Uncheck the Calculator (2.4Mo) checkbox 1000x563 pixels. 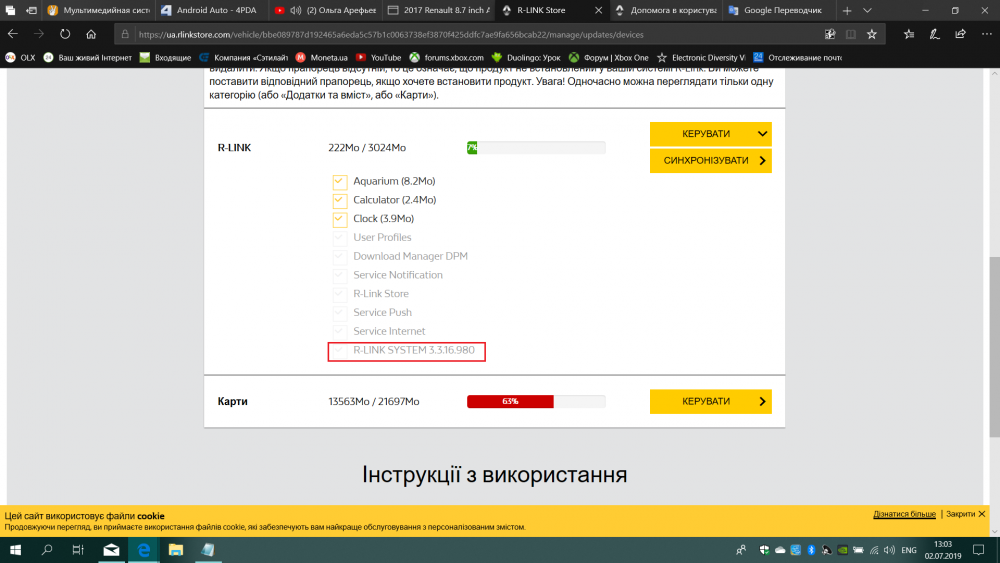[x=340, y=200]
